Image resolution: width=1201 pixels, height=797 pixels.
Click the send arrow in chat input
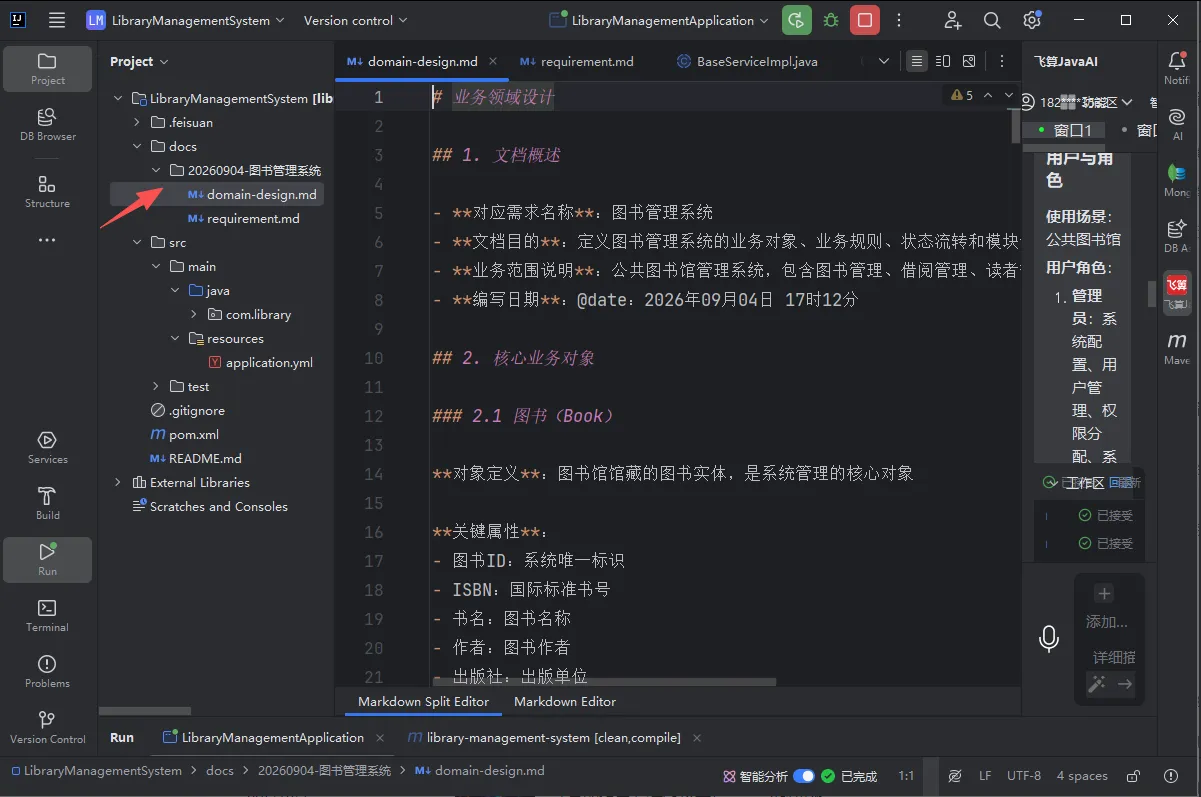pyautogui.click(x=1125, y=684)
